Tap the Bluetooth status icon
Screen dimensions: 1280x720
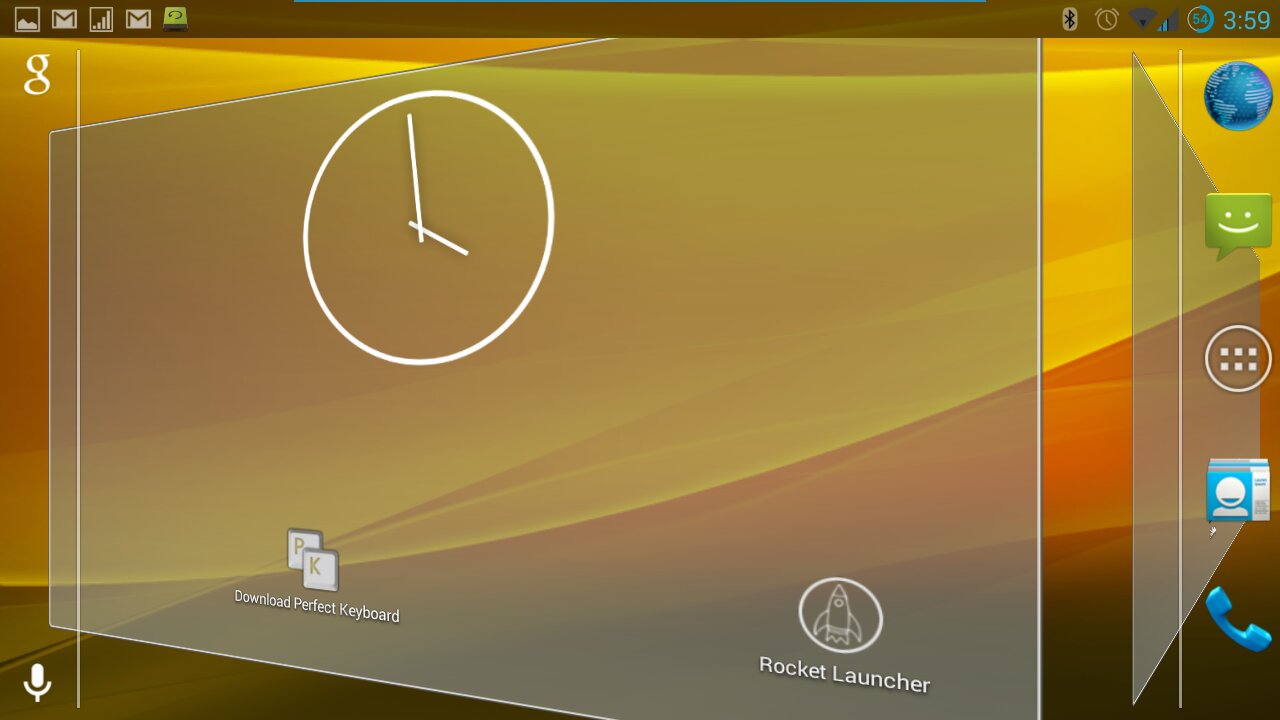point(1069,19)
